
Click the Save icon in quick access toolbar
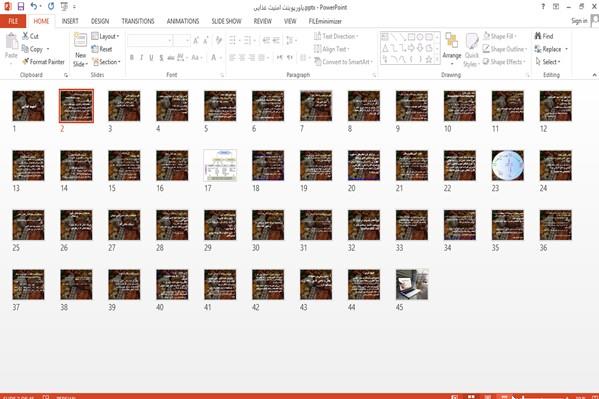[x=21, y=6]
